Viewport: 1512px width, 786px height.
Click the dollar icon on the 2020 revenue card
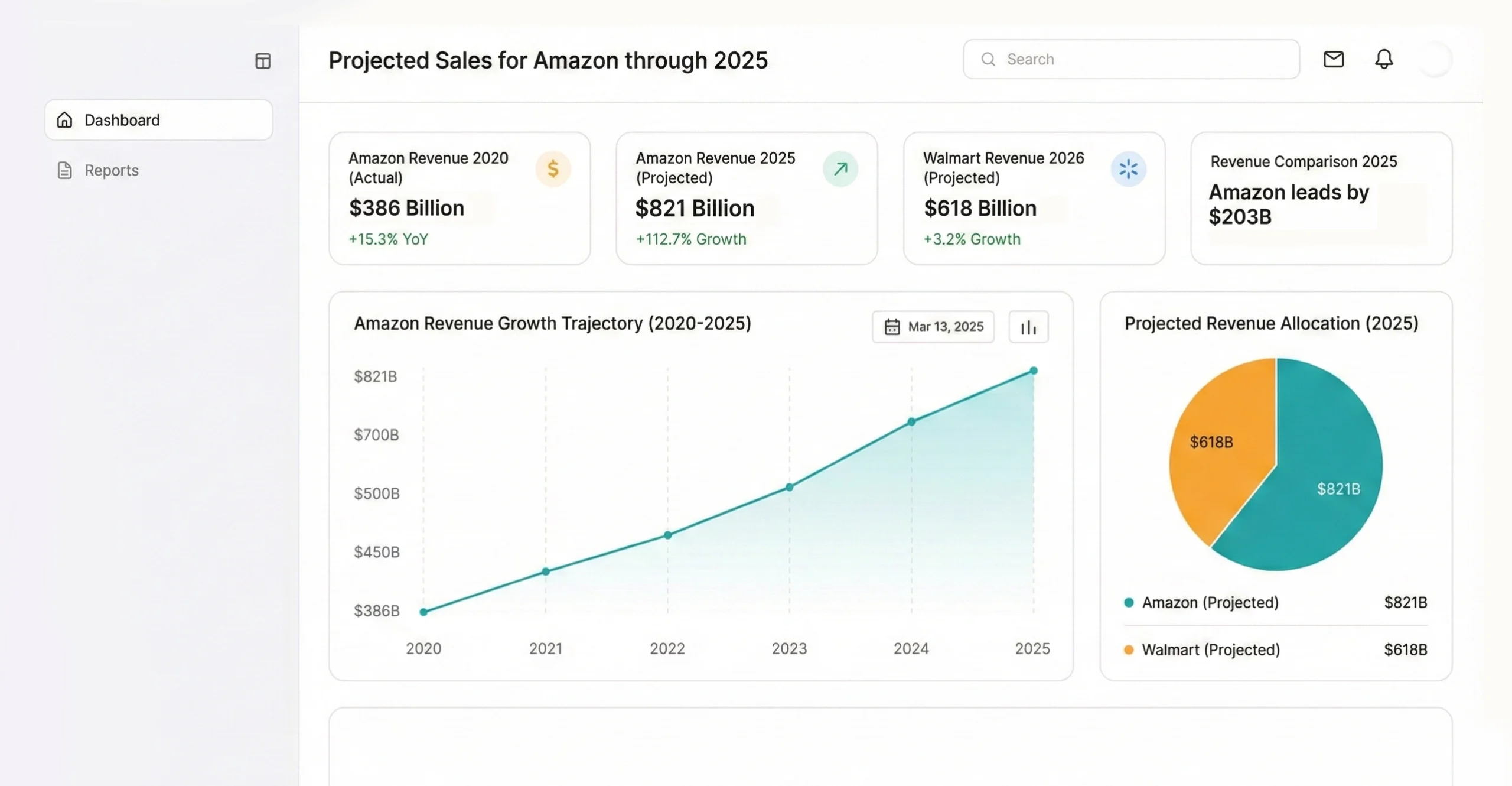click(x=553, y=169)
